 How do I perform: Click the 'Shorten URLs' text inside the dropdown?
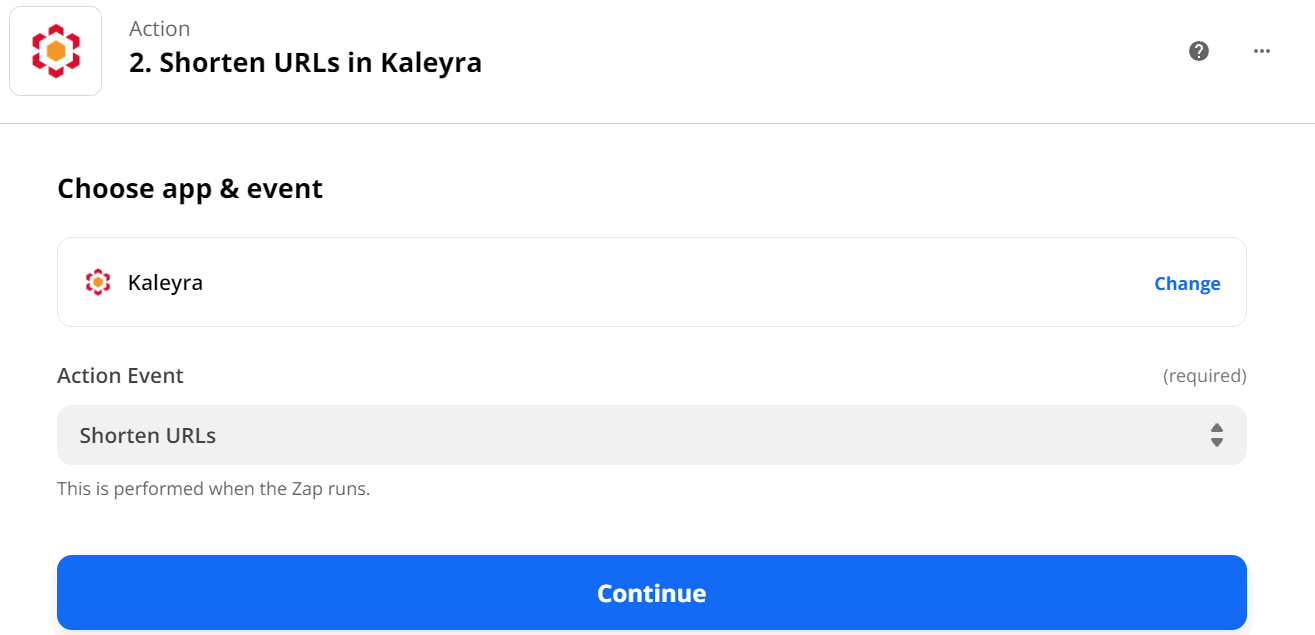[x=148, y=436]
